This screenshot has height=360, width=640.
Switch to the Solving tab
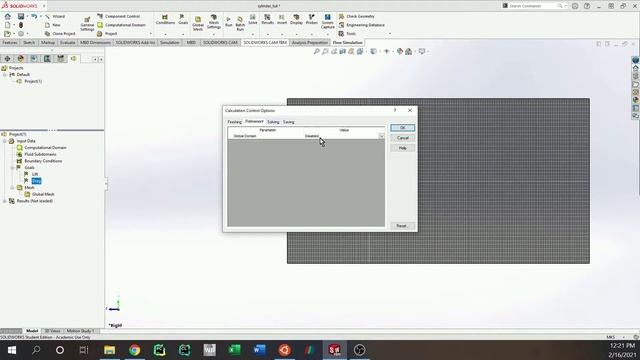(273, 122)
